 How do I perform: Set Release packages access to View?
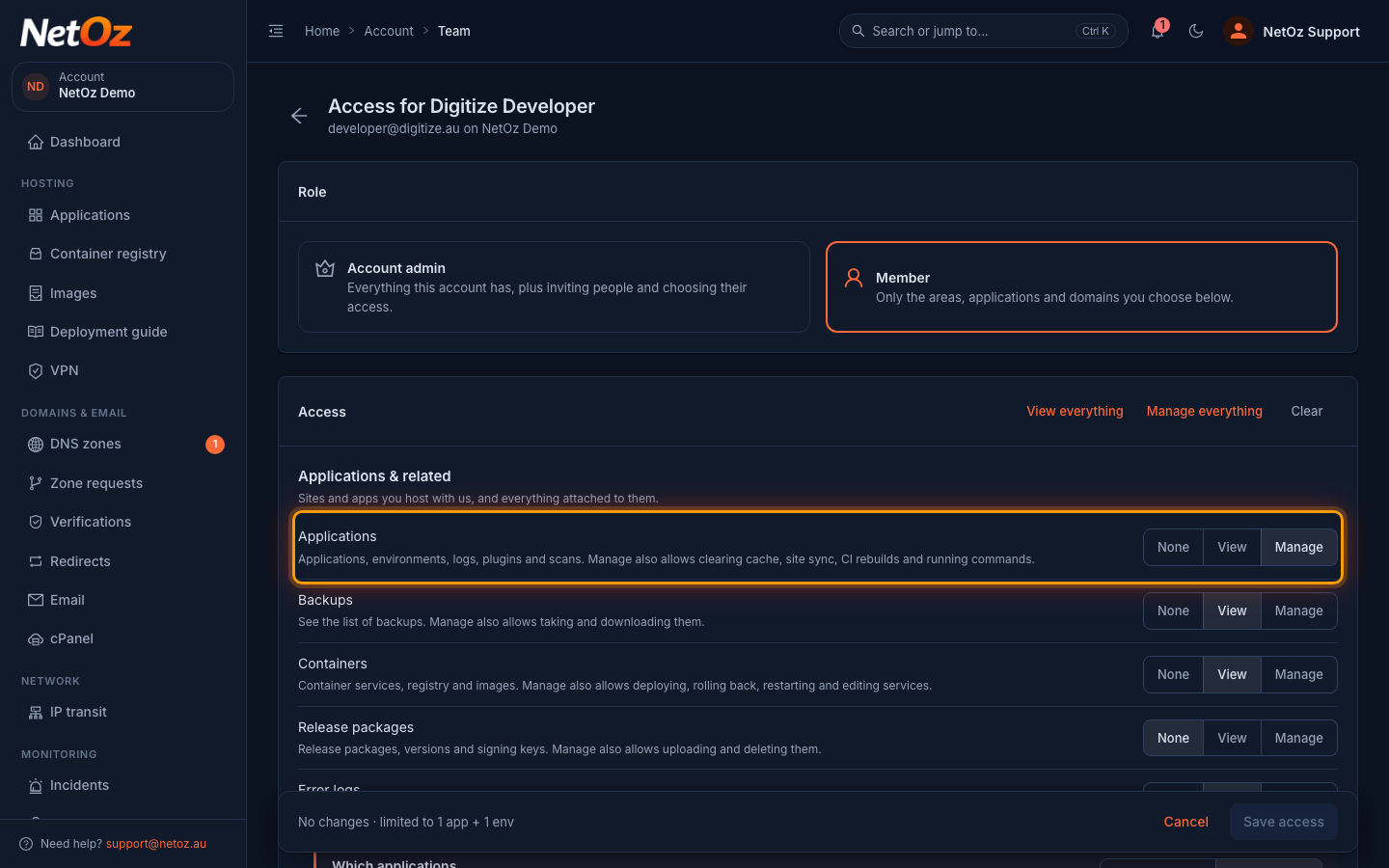tap(1232, 738)
